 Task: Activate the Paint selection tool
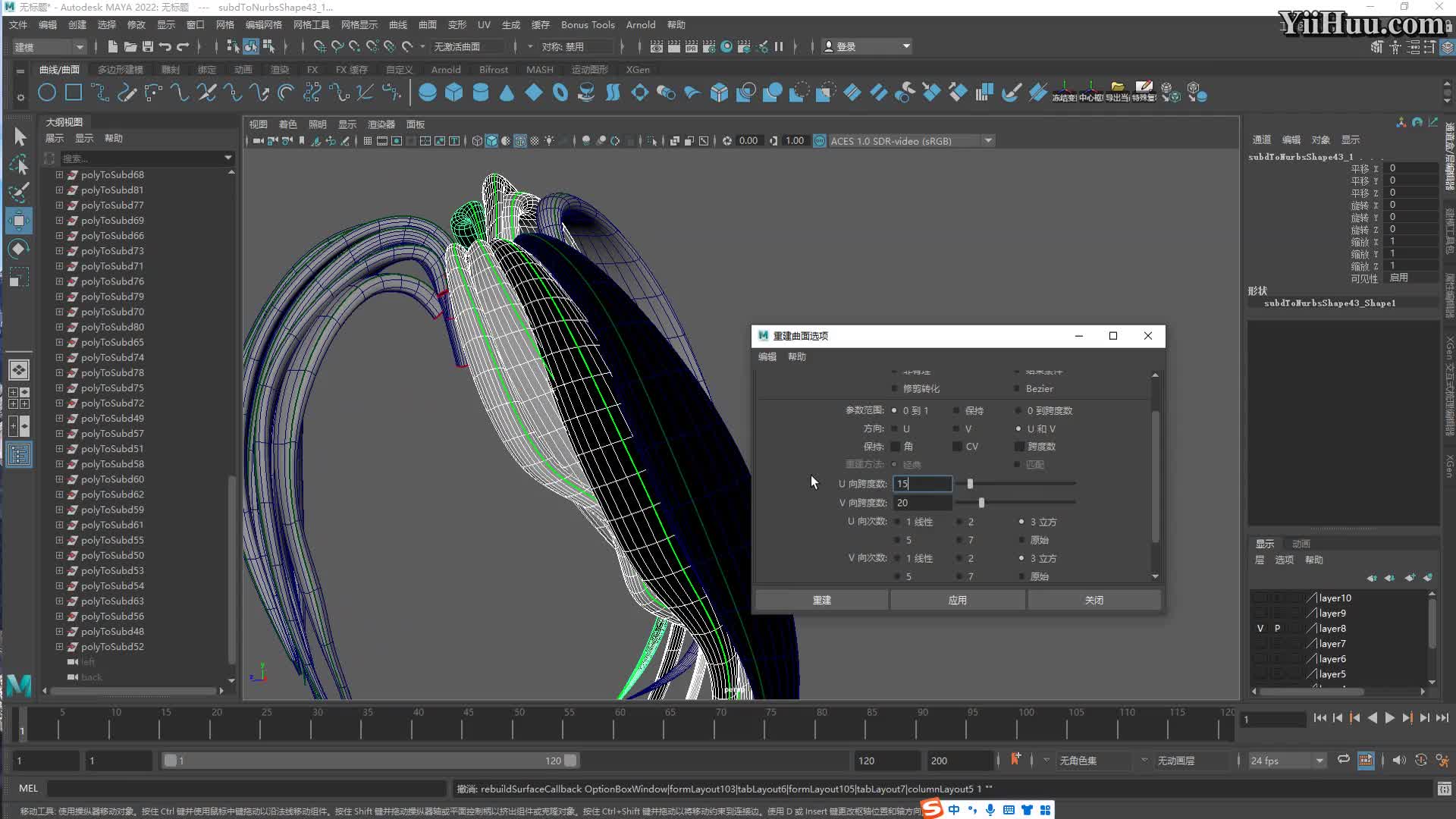[x=19, y=193]
